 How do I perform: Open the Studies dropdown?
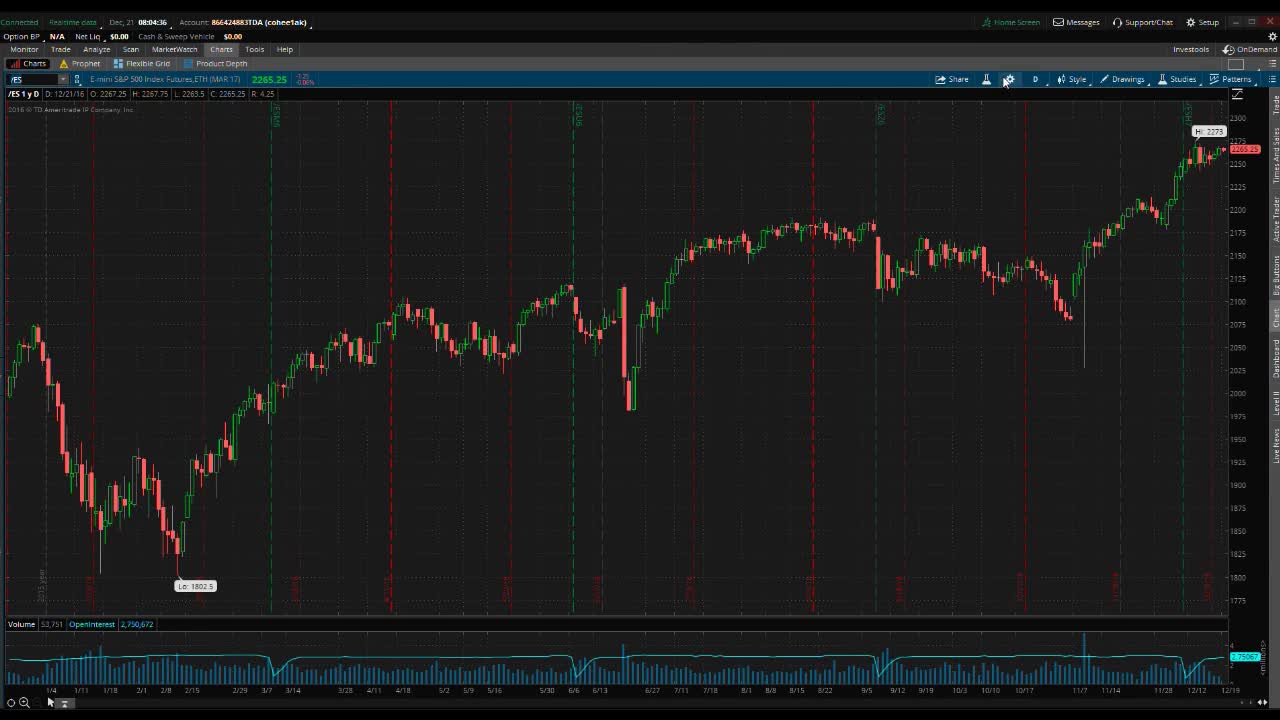[1177, 79]
